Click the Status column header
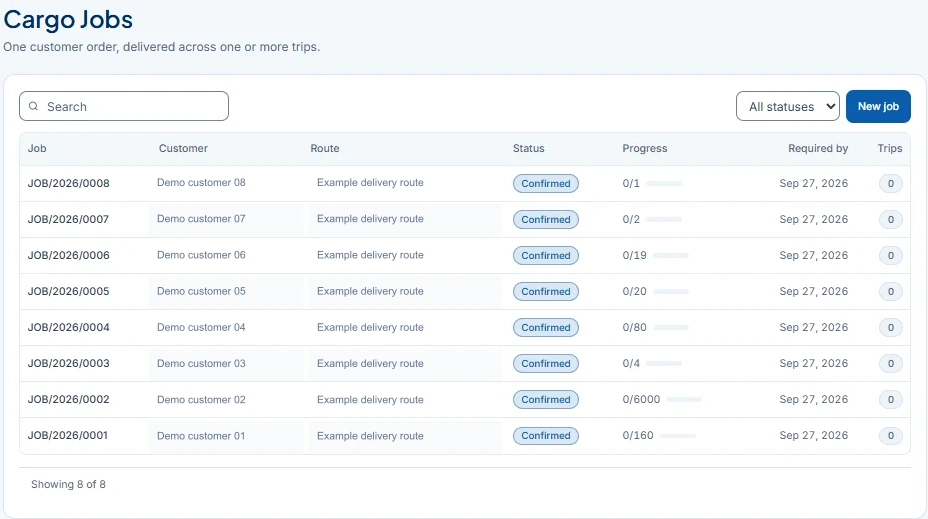Viewport: 928px width, 519px height. (x=529, y=149)
